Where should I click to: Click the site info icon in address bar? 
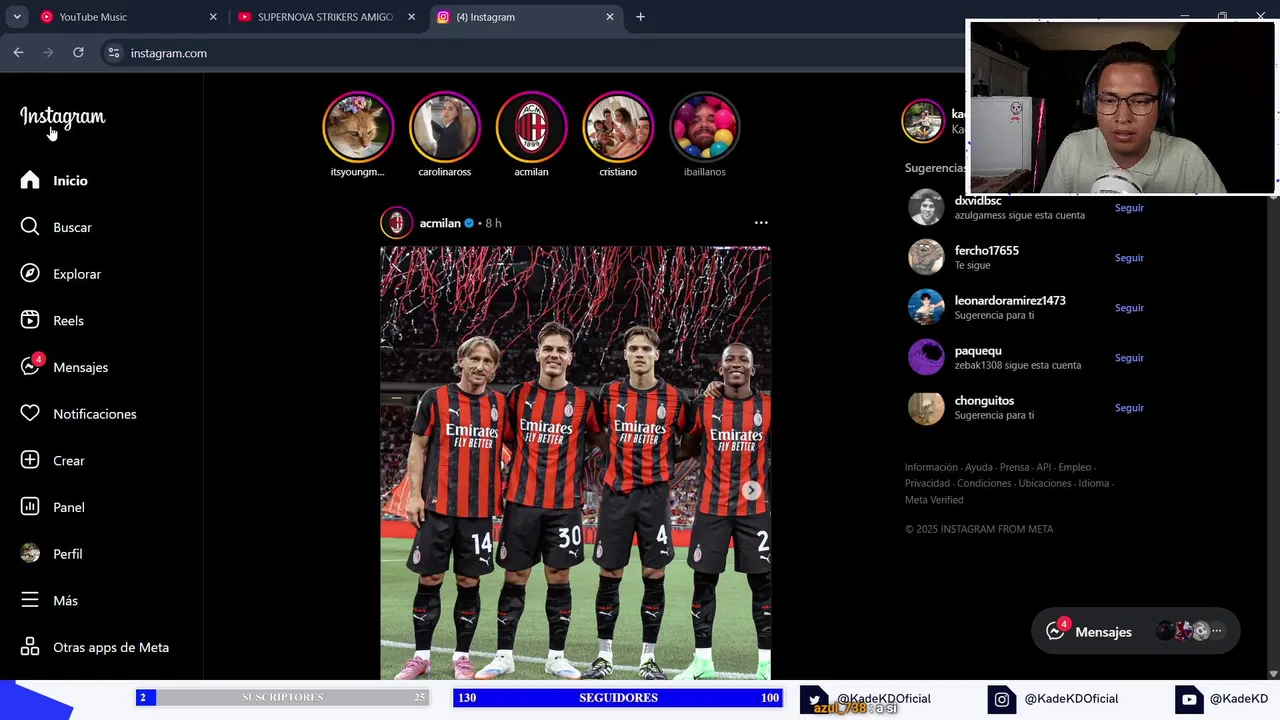[x=114, y=53]
